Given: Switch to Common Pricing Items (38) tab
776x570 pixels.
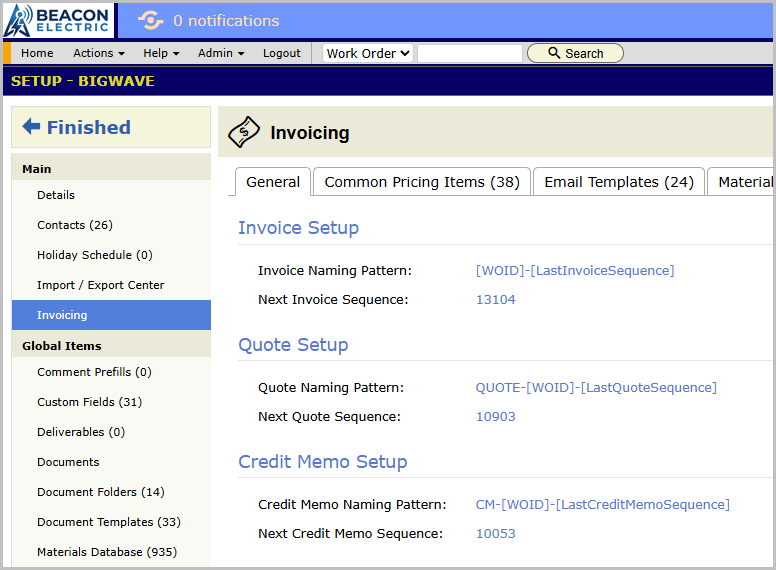Looking at the screenshot, I should (x=422, y=182).
